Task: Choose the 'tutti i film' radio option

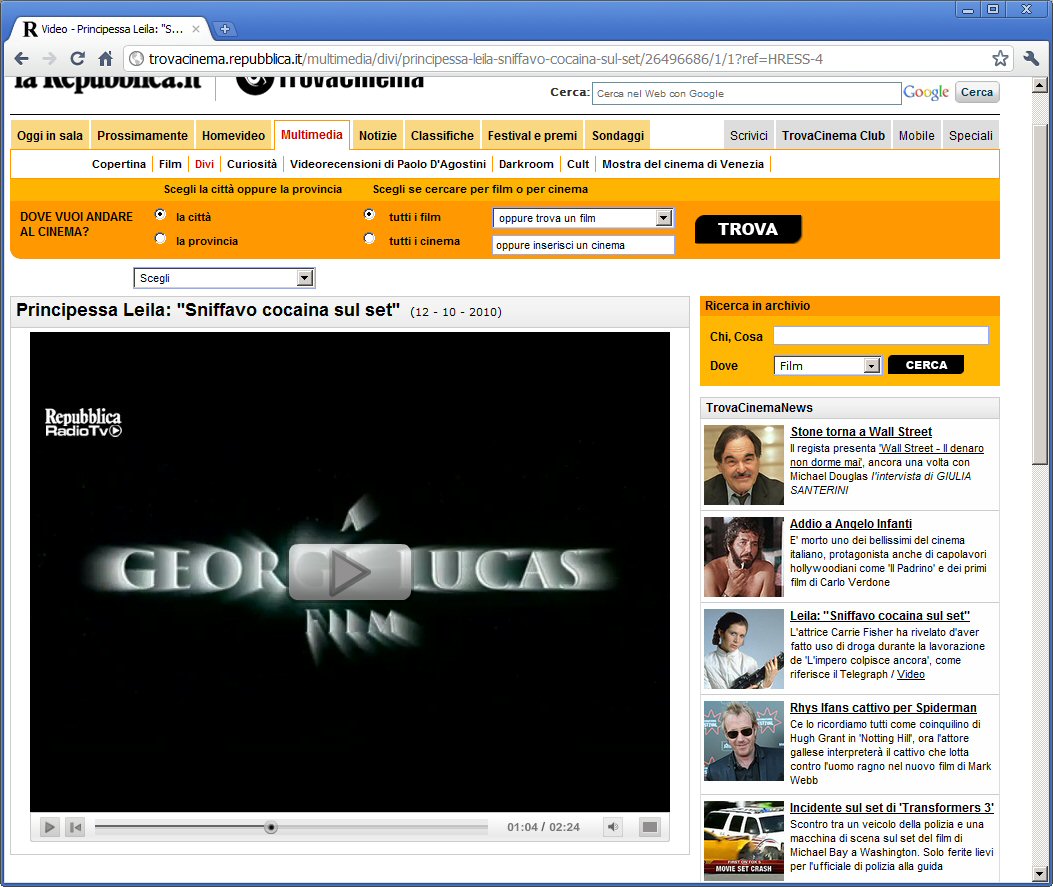Action: click(369, 214)
